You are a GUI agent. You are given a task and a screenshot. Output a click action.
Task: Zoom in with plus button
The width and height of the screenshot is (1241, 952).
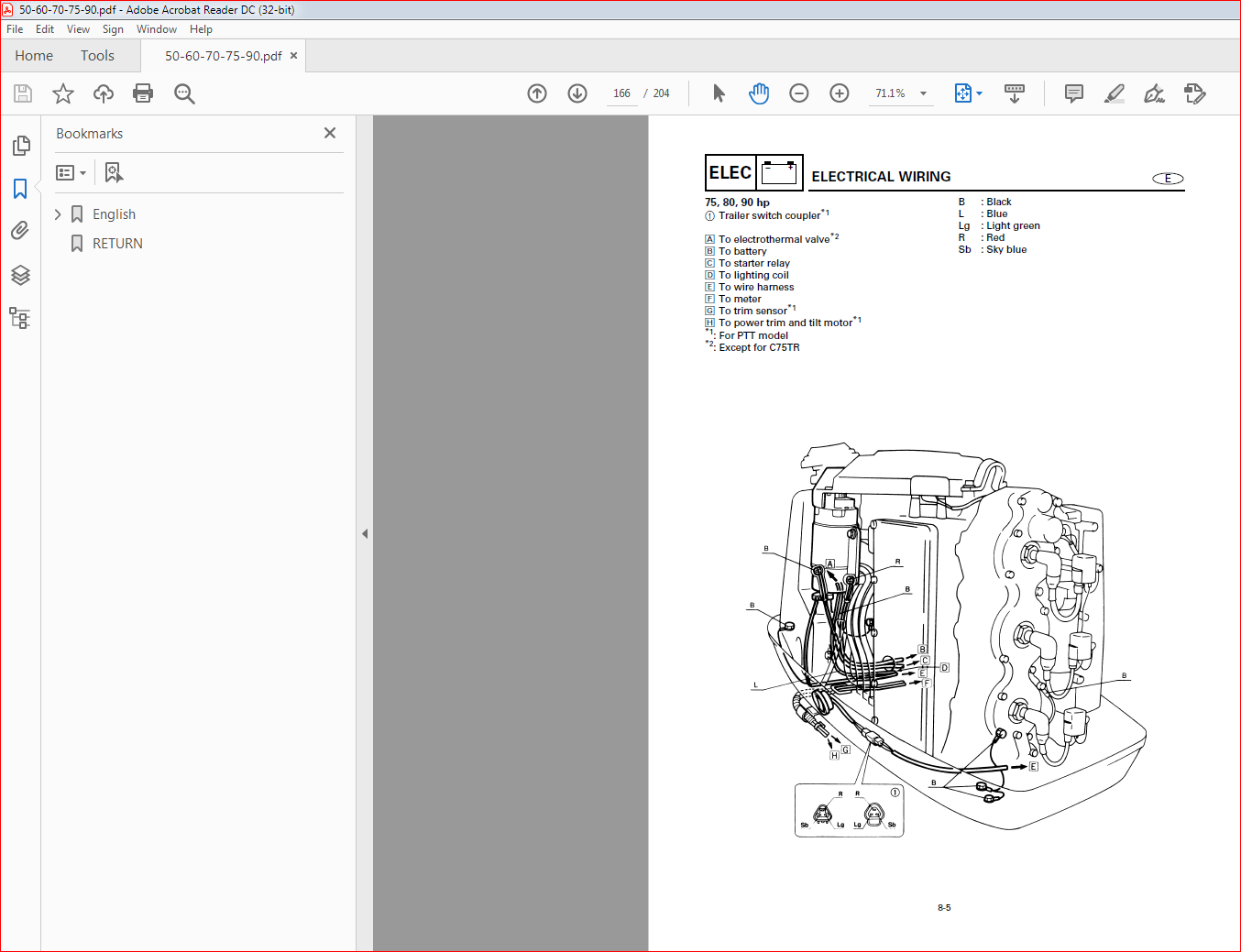coord(840,93)
